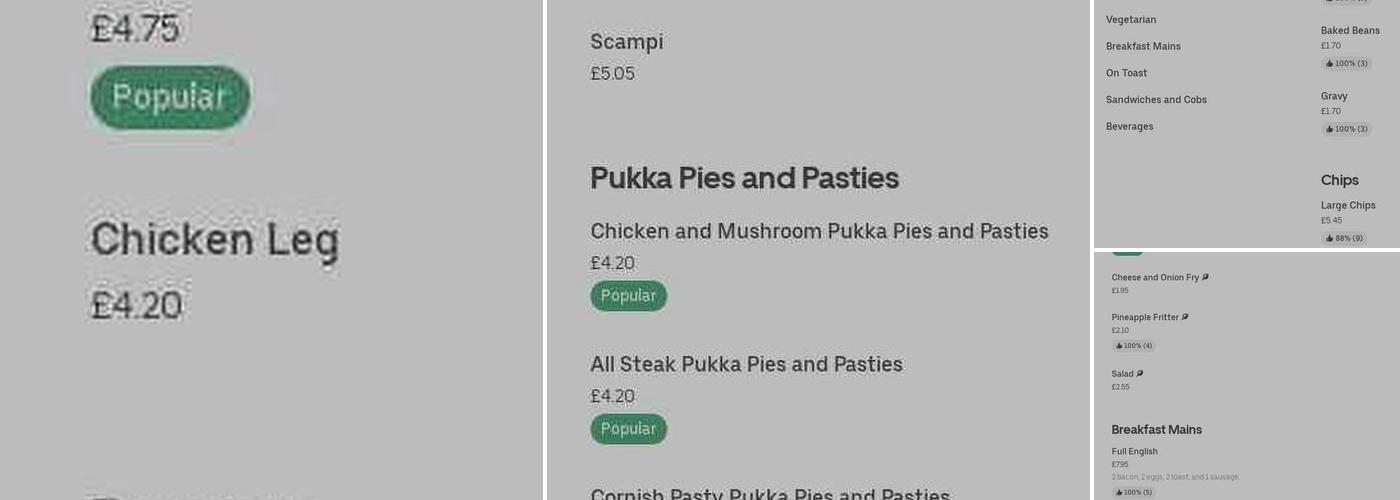Open the Chicken Leg menu item
The width and height of the screenshot is (1400, 500).
pos(215,240)
